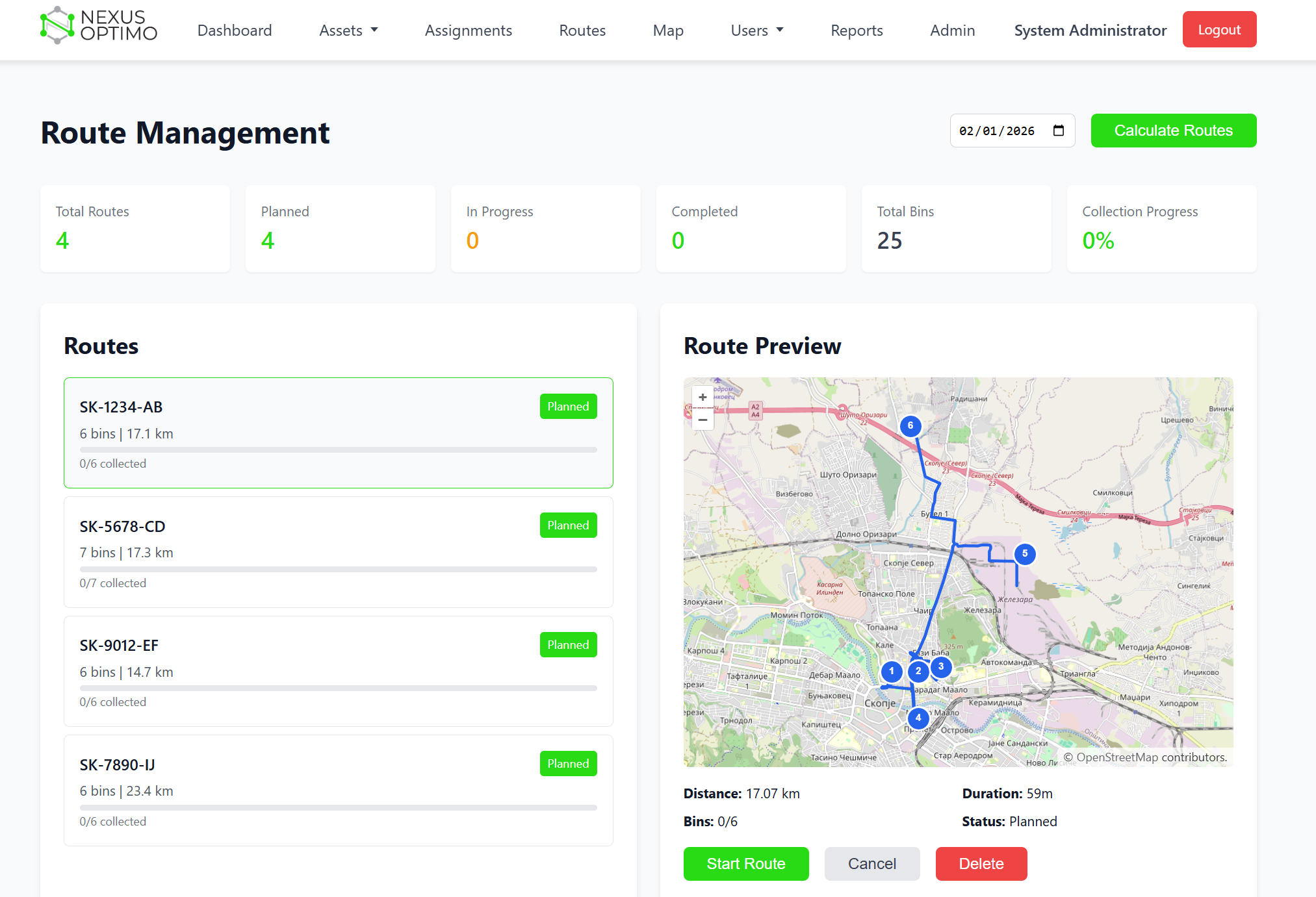Expand the Assets dropdown menu

348,31
